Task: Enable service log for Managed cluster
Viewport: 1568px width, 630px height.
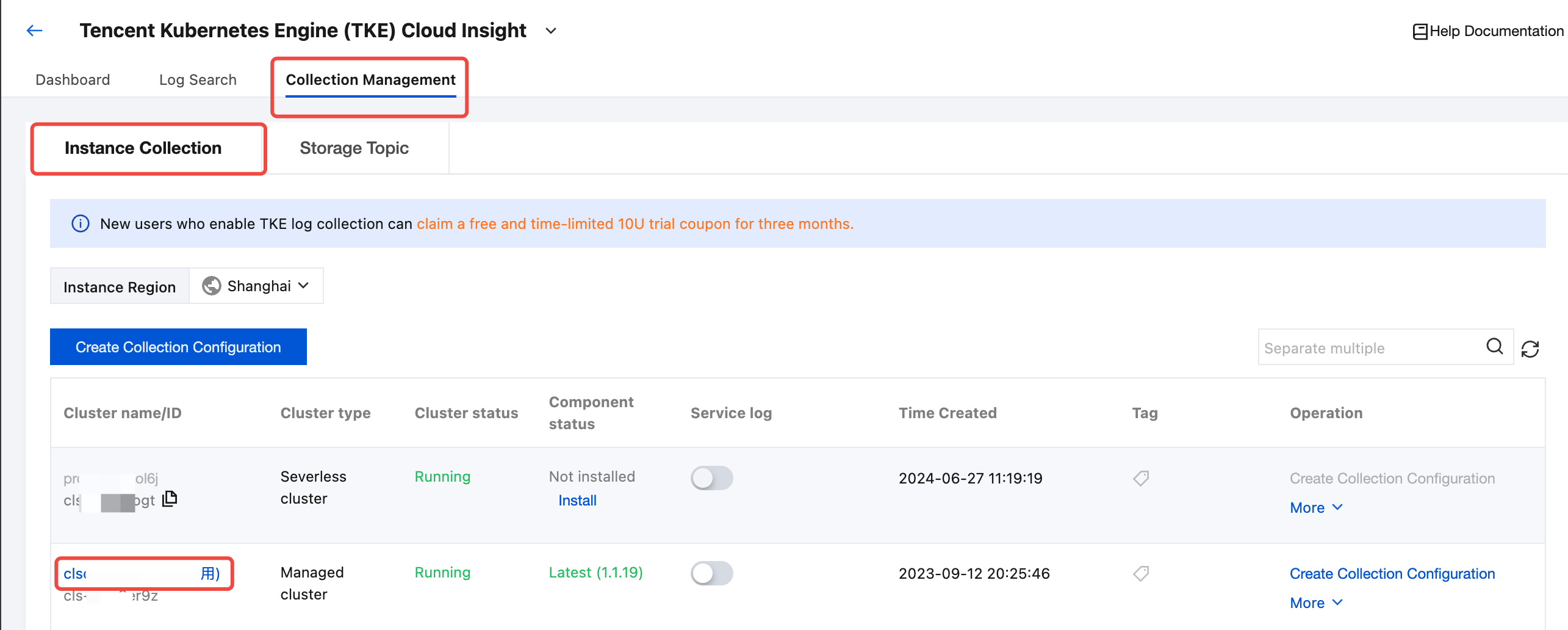Action: click(711, 573)
